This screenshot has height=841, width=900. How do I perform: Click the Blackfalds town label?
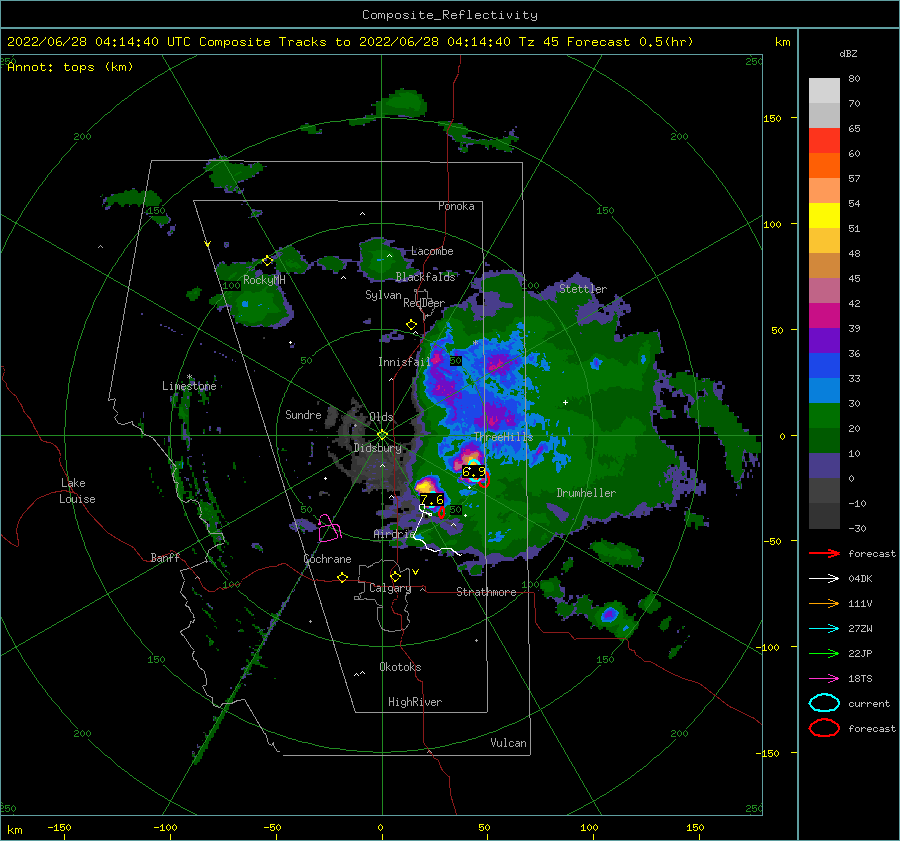425,277
